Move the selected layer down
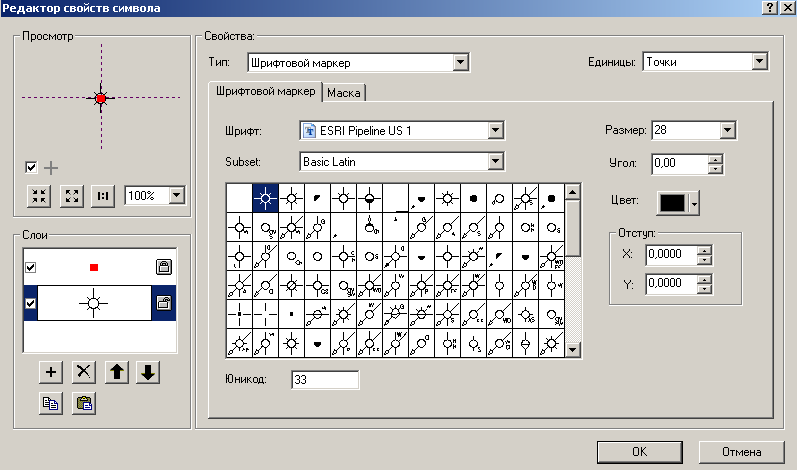This screenshot has width=797, height=470. click(148, 372)
